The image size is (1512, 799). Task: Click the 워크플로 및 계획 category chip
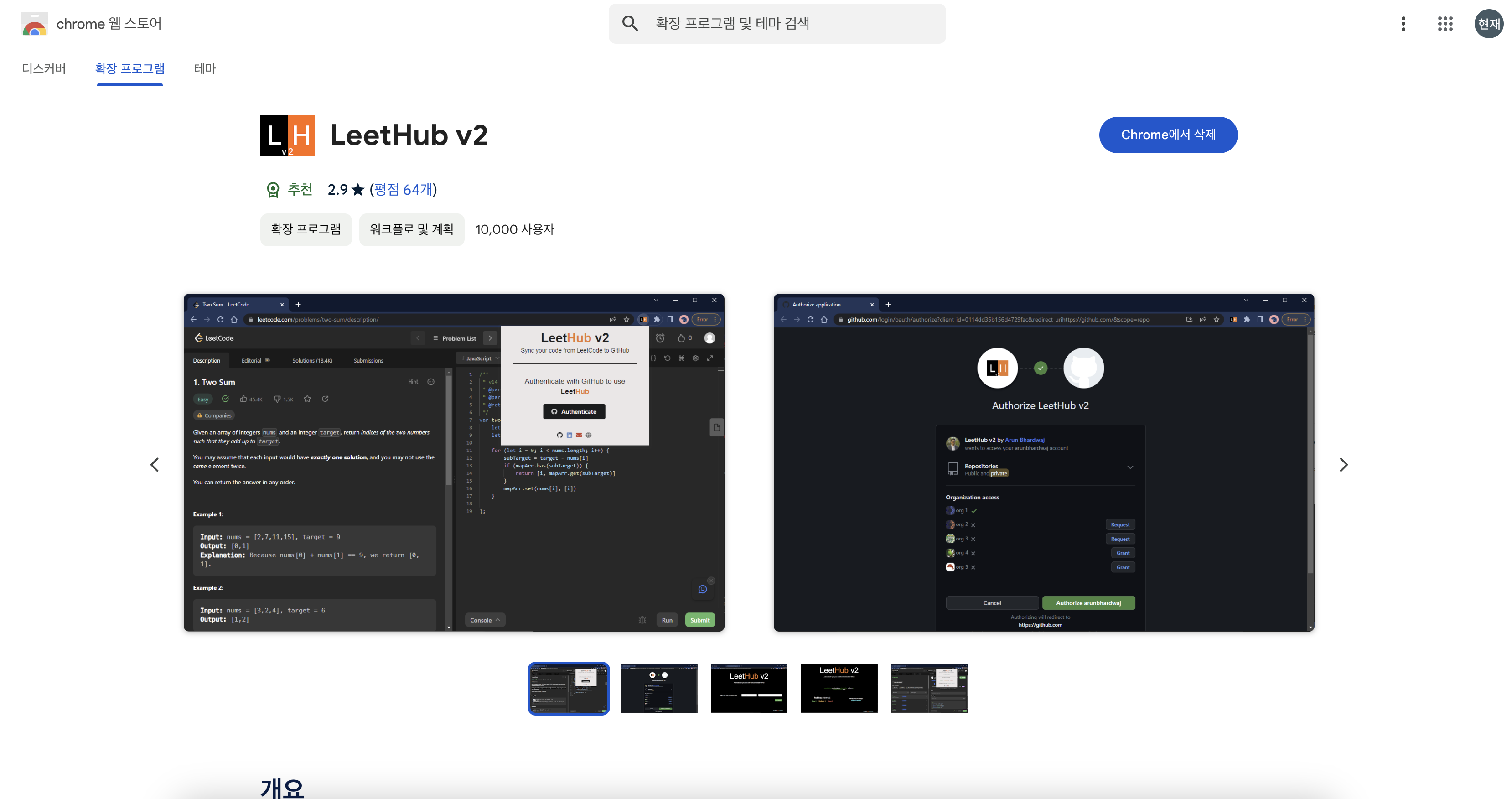pyautogui.click(x=411, y=229)
